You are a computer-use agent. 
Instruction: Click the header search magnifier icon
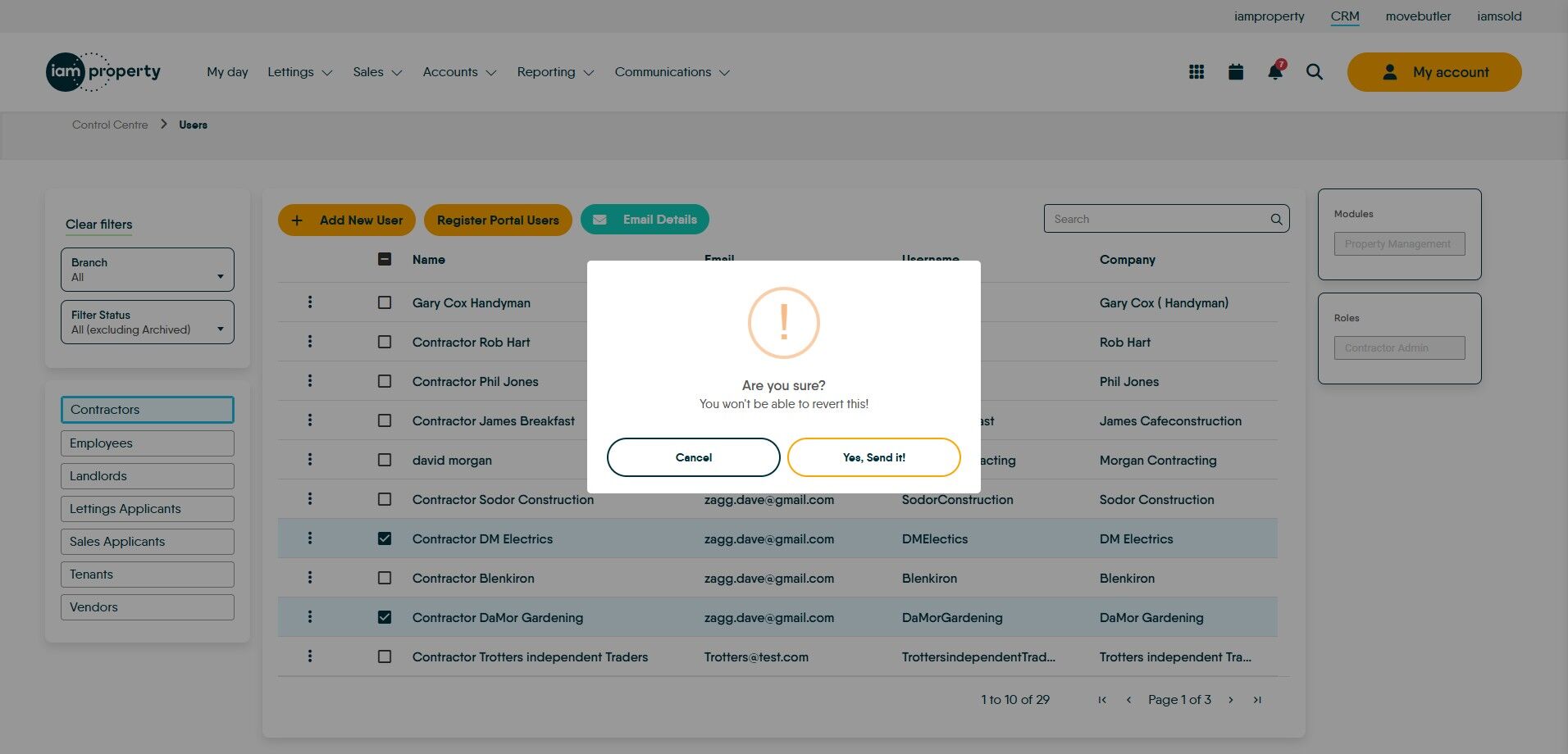click(x=1315, y=72)
